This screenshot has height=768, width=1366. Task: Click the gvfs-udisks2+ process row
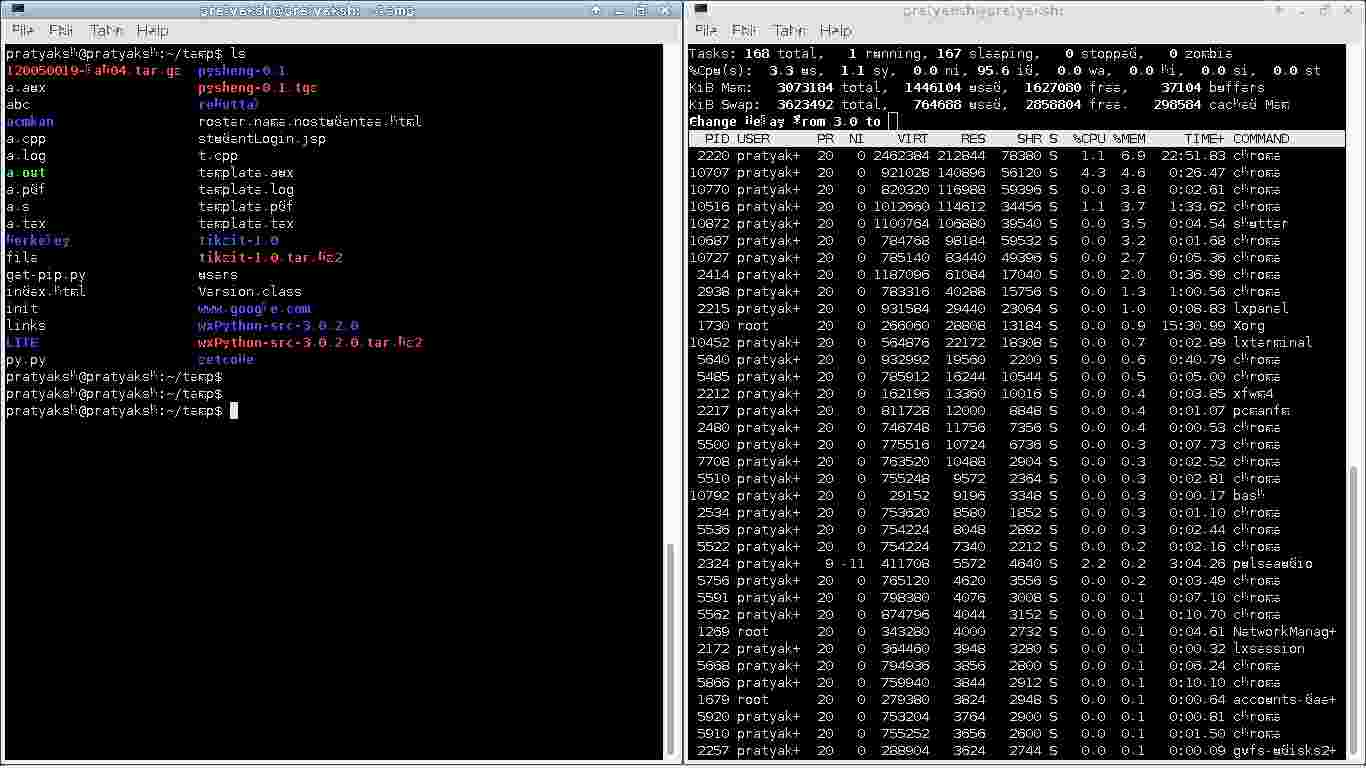tap(1016, 751)
